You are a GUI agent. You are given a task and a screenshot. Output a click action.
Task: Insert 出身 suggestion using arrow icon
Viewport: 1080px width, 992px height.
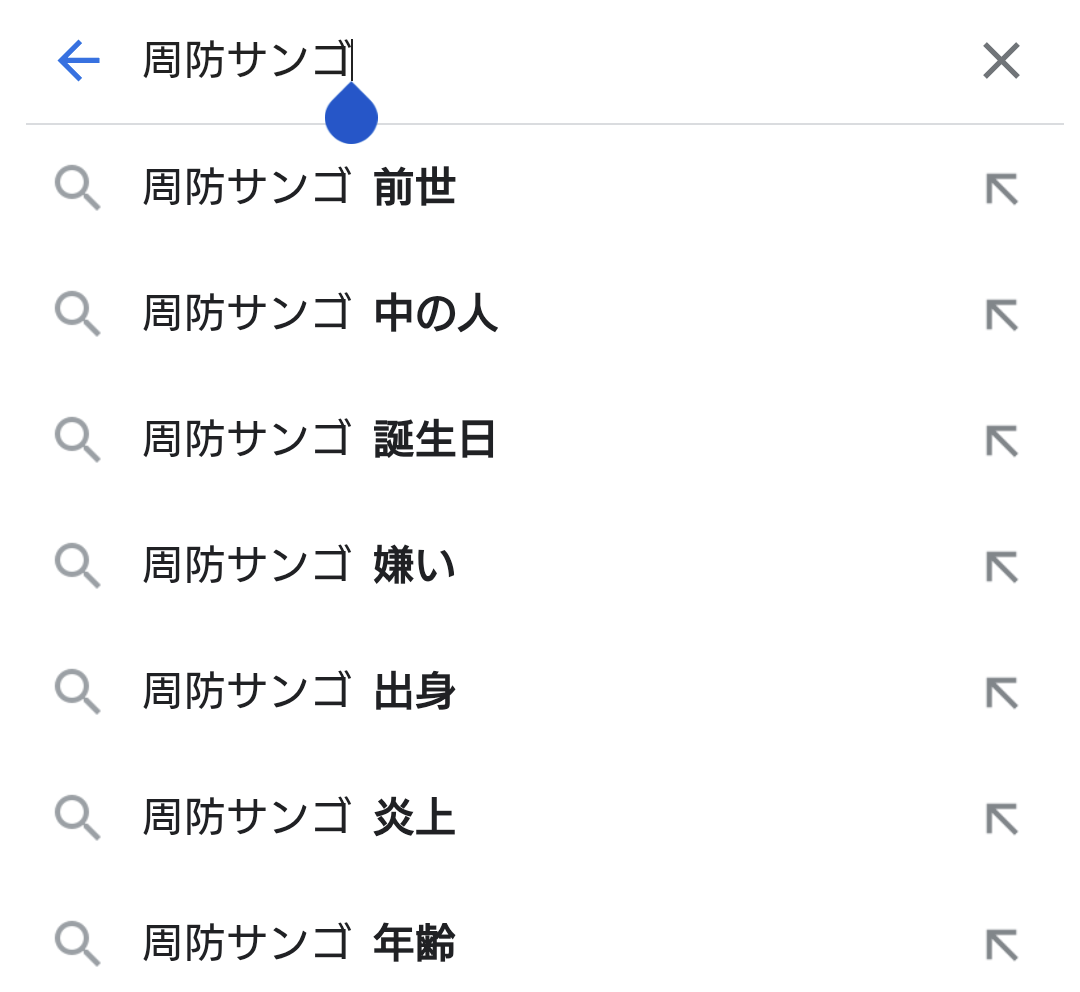coord(1002,692)
